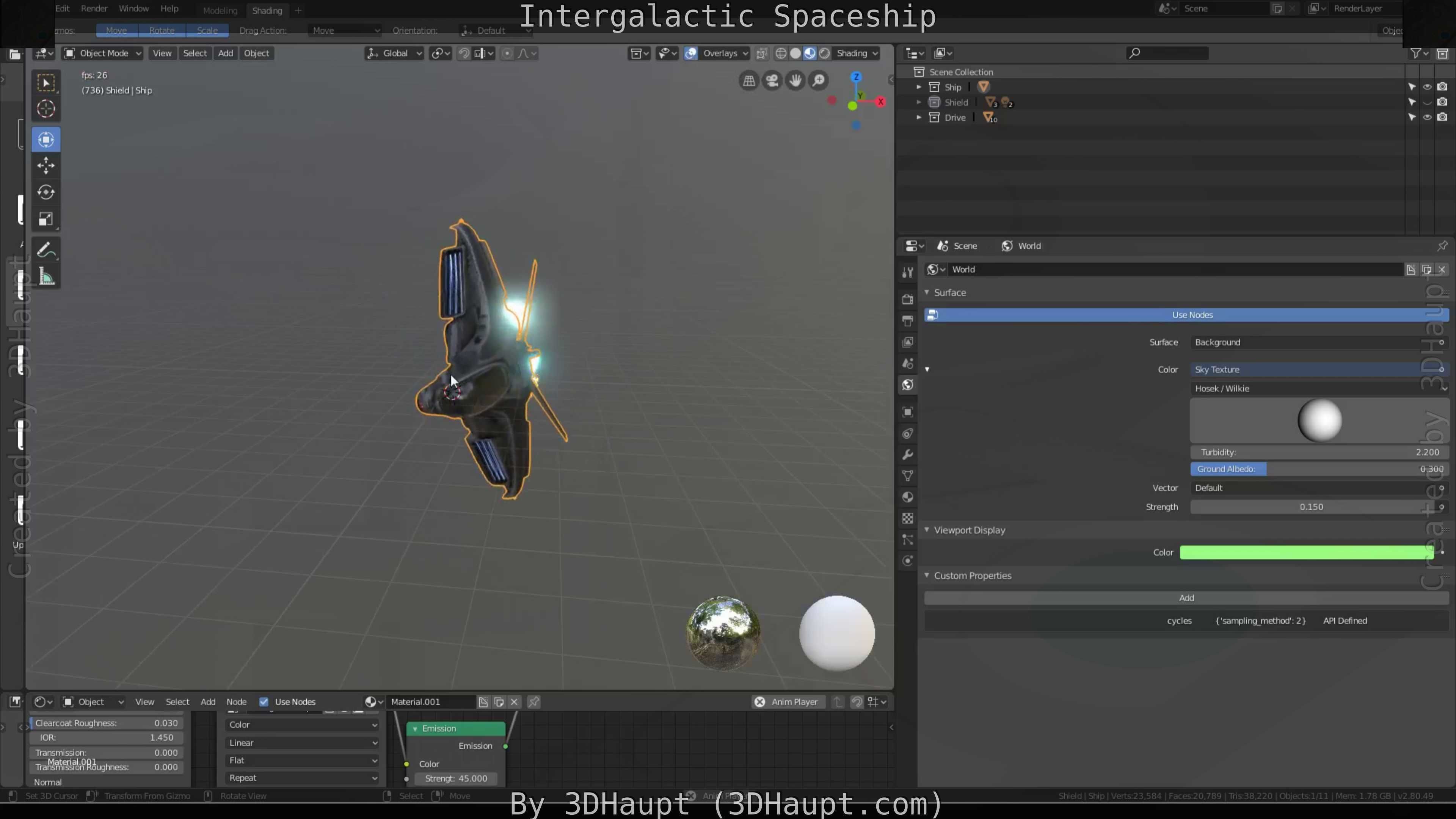The height and width of the screenshot is (819, 1456).
Task: Switch to the Modeling workspace tab
Action: [x=220, y=10]
